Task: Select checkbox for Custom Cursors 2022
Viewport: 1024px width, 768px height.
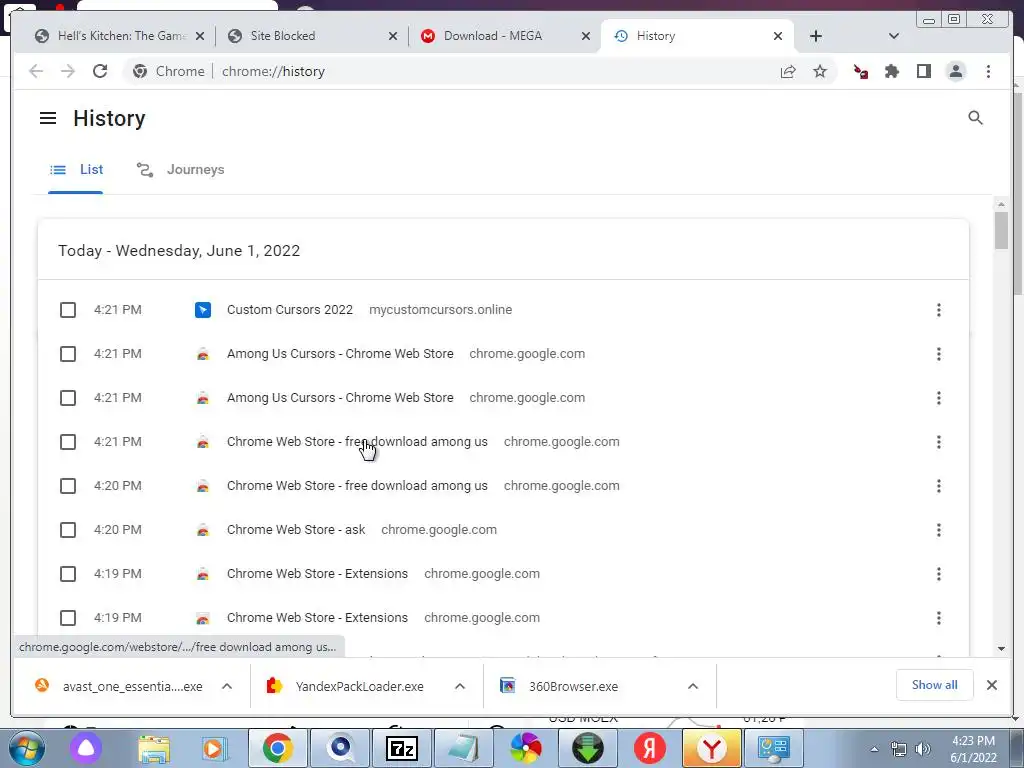Action: tap(68, 310)
